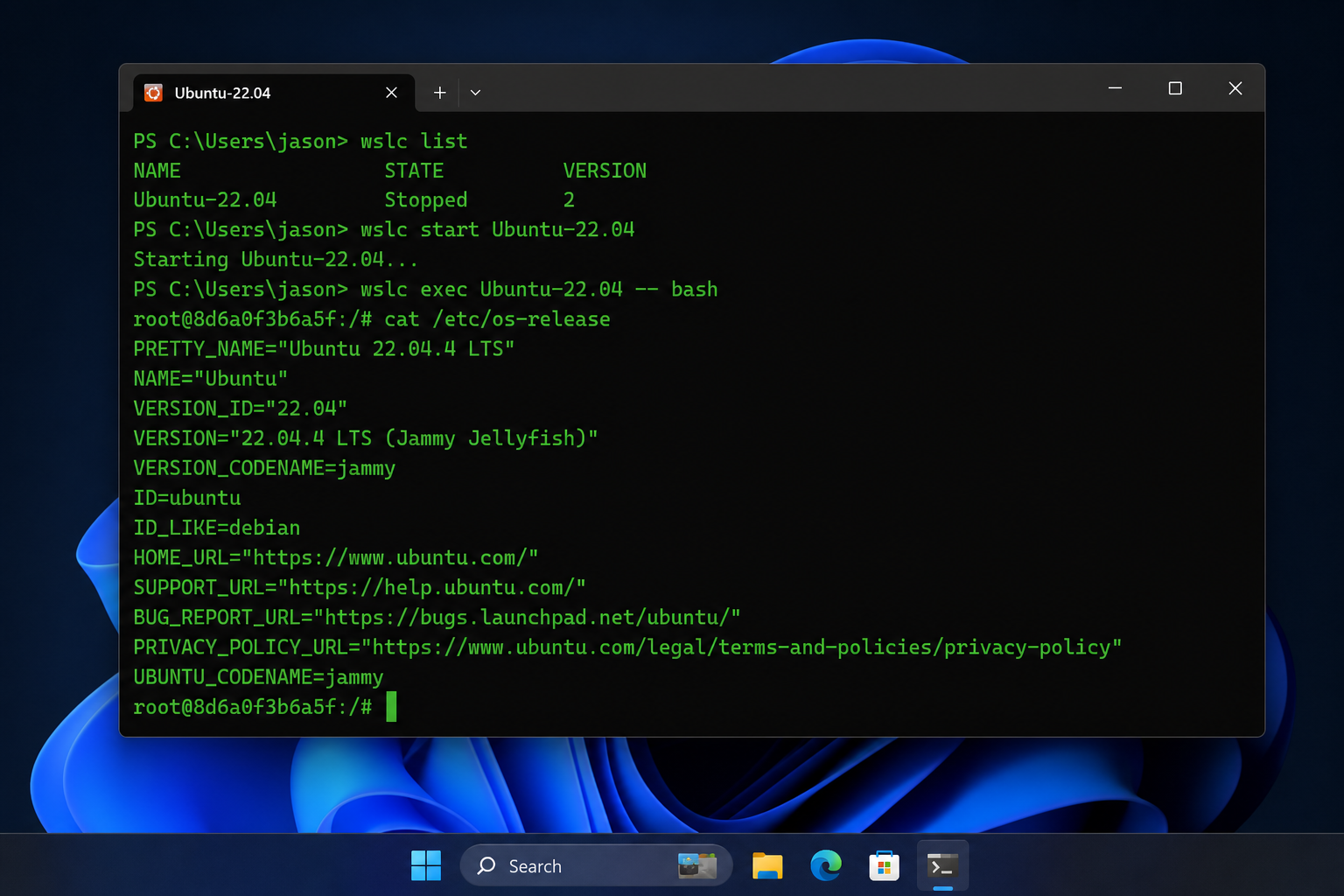The image size is (1344, 896).
Task: Click the SUPPORT_URL help.ubuntu.com link text
Action: point(432,587)
